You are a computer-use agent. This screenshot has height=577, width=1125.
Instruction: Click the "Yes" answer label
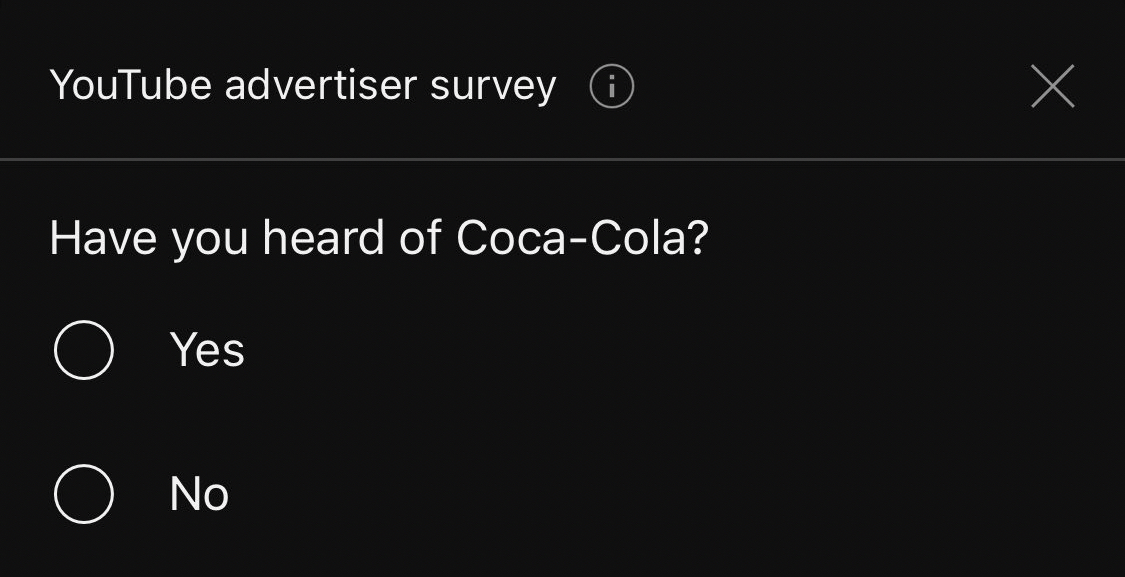click(x=207, y=350)
